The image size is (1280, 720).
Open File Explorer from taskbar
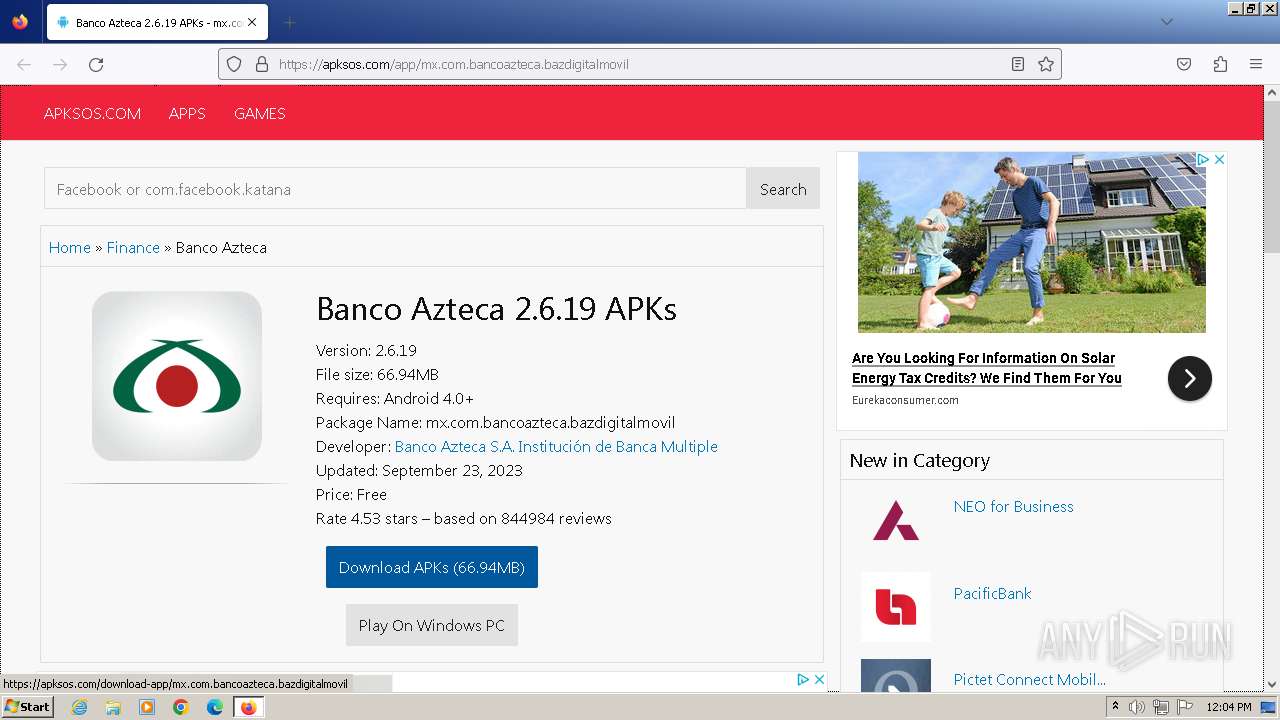click(x=113, y=707)
